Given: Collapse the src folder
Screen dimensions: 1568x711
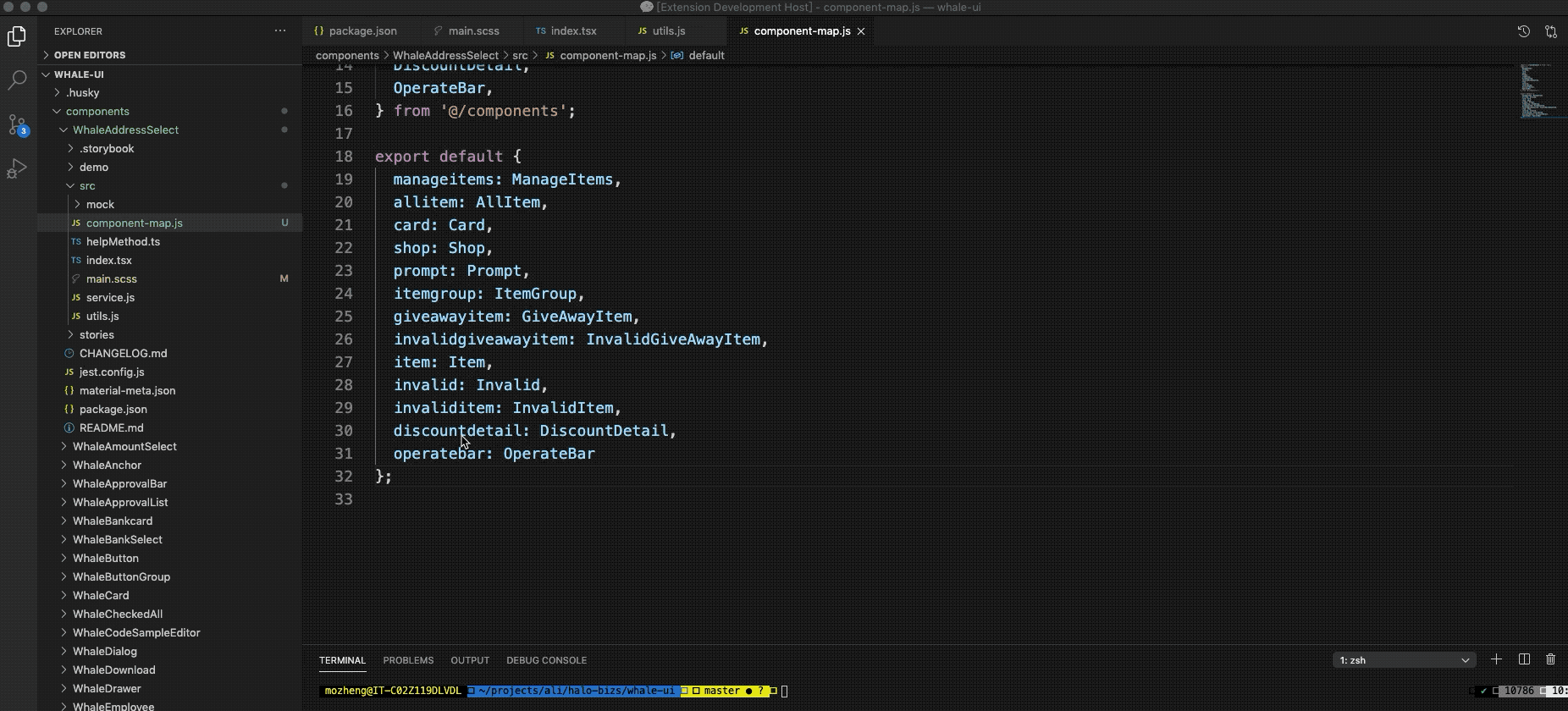Looking at the screenshot, I should click(169, 186).
